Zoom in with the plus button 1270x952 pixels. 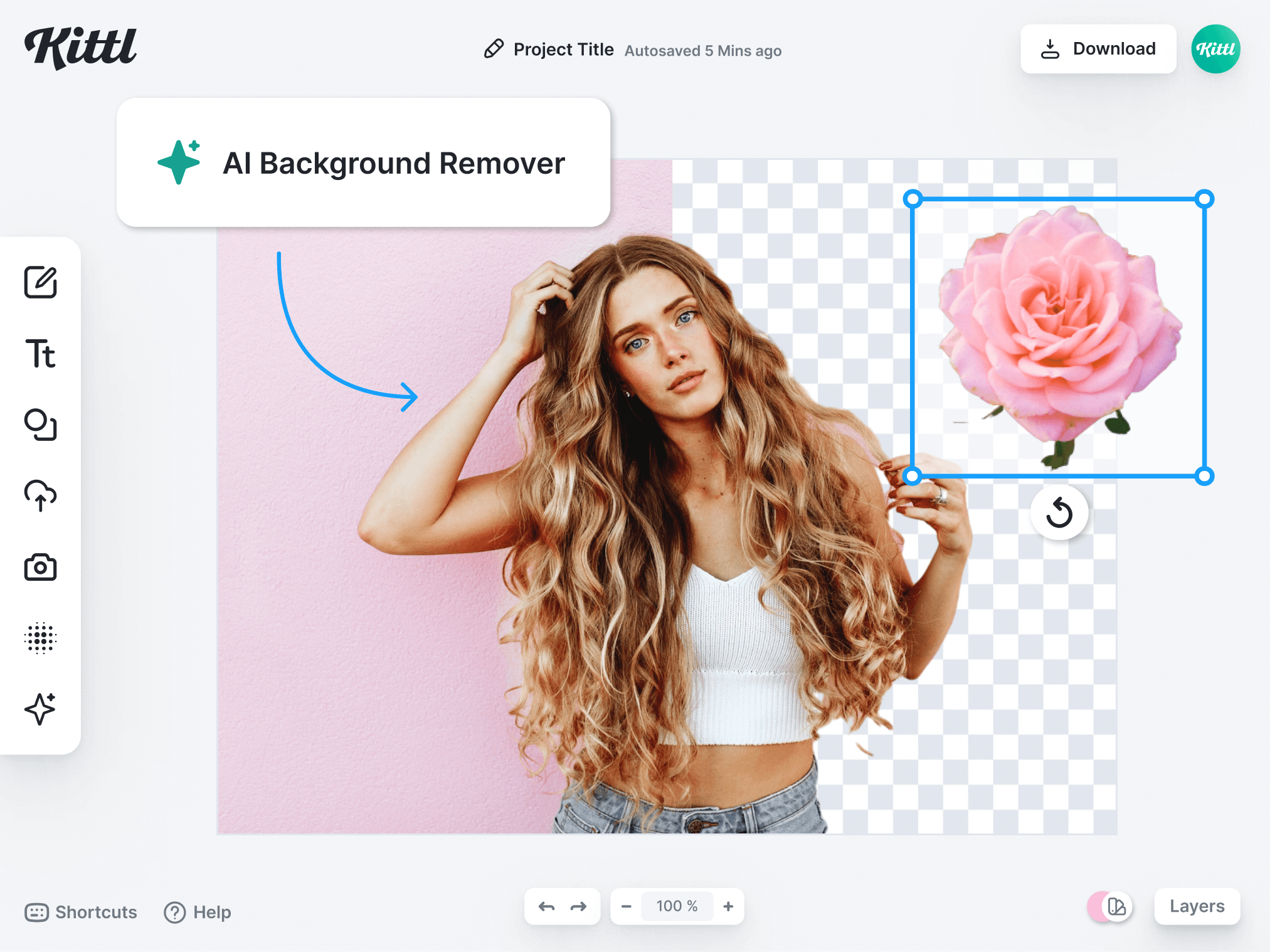[728, 906]
